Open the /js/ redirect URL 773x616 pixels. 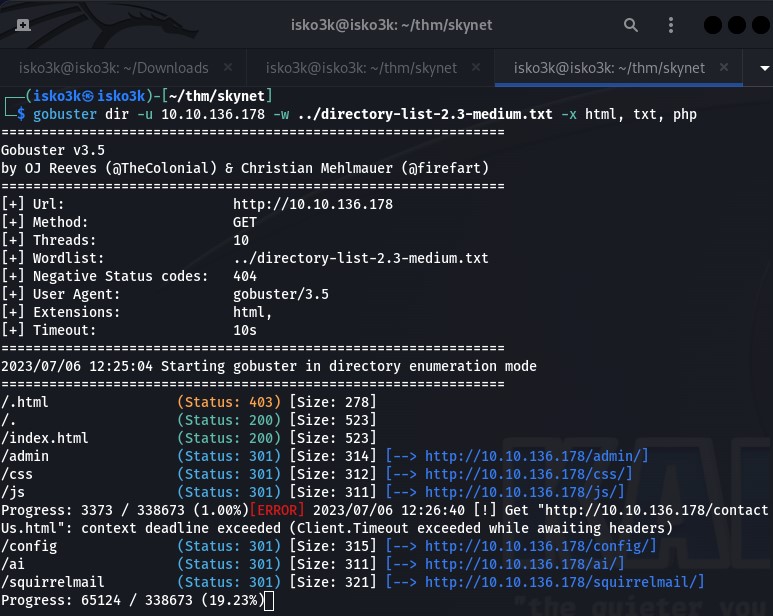[523, 492]
